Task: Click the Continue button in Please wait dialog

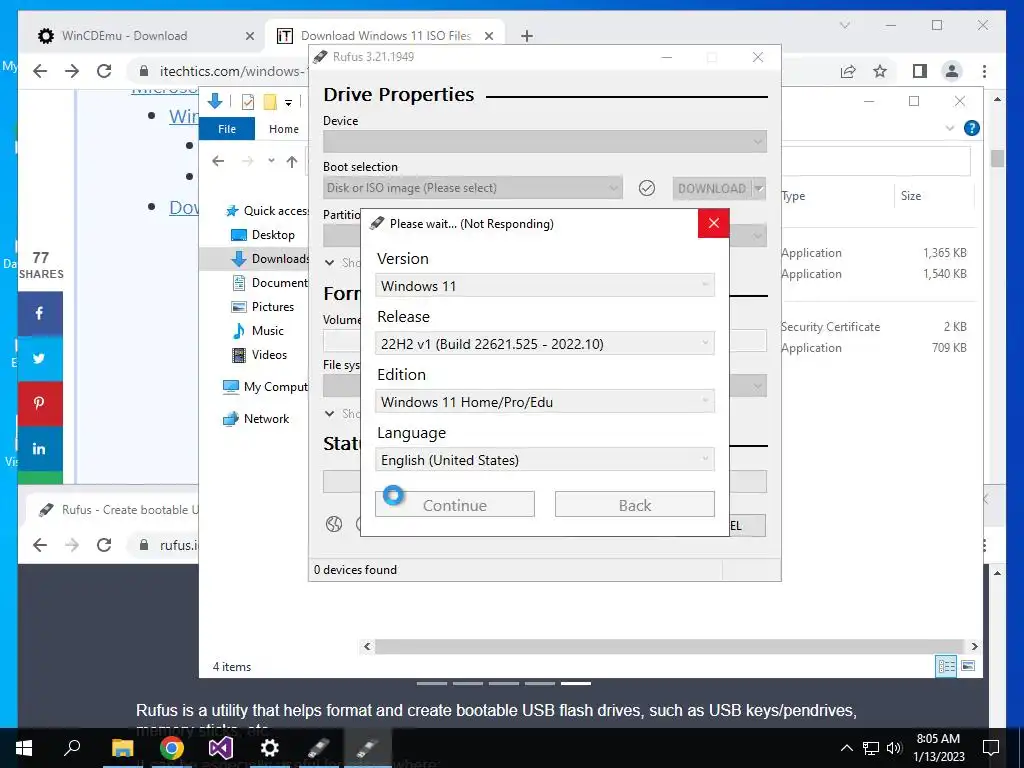Action: [455, 505]
